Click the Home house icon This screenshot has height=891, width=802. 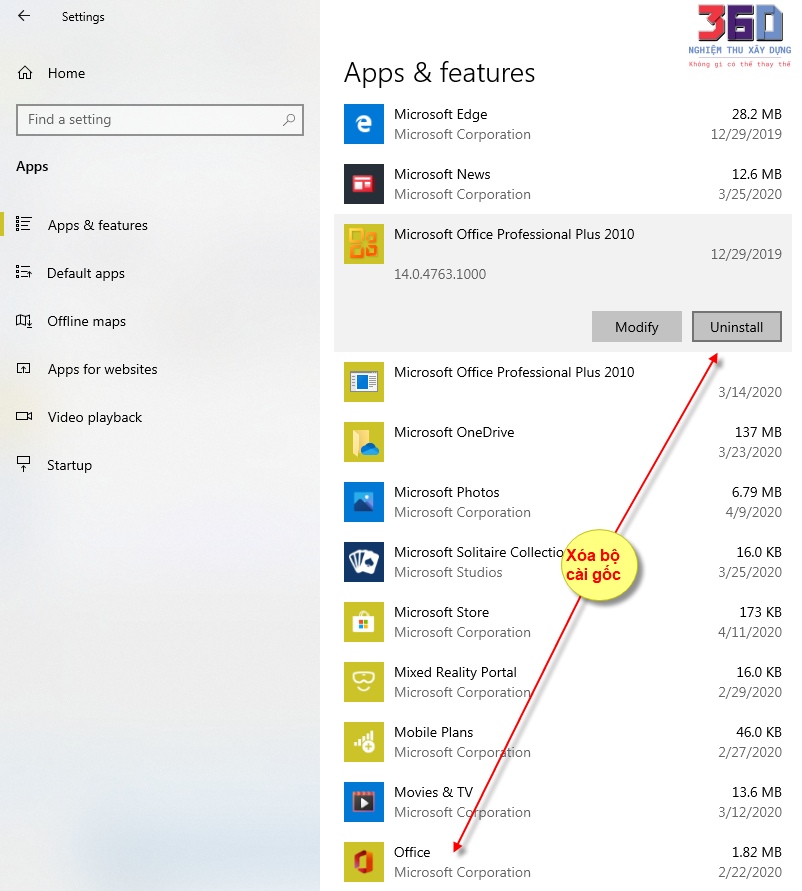tap(25, 73)
